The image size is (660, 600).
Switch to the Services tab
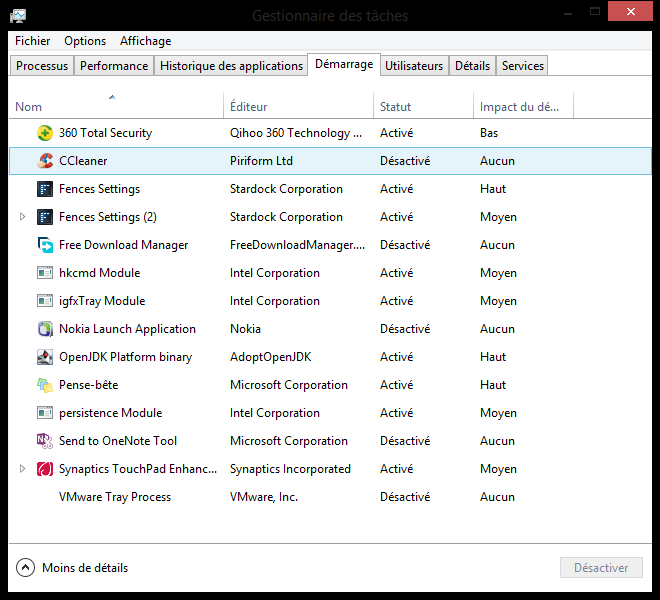click(522, 66)
